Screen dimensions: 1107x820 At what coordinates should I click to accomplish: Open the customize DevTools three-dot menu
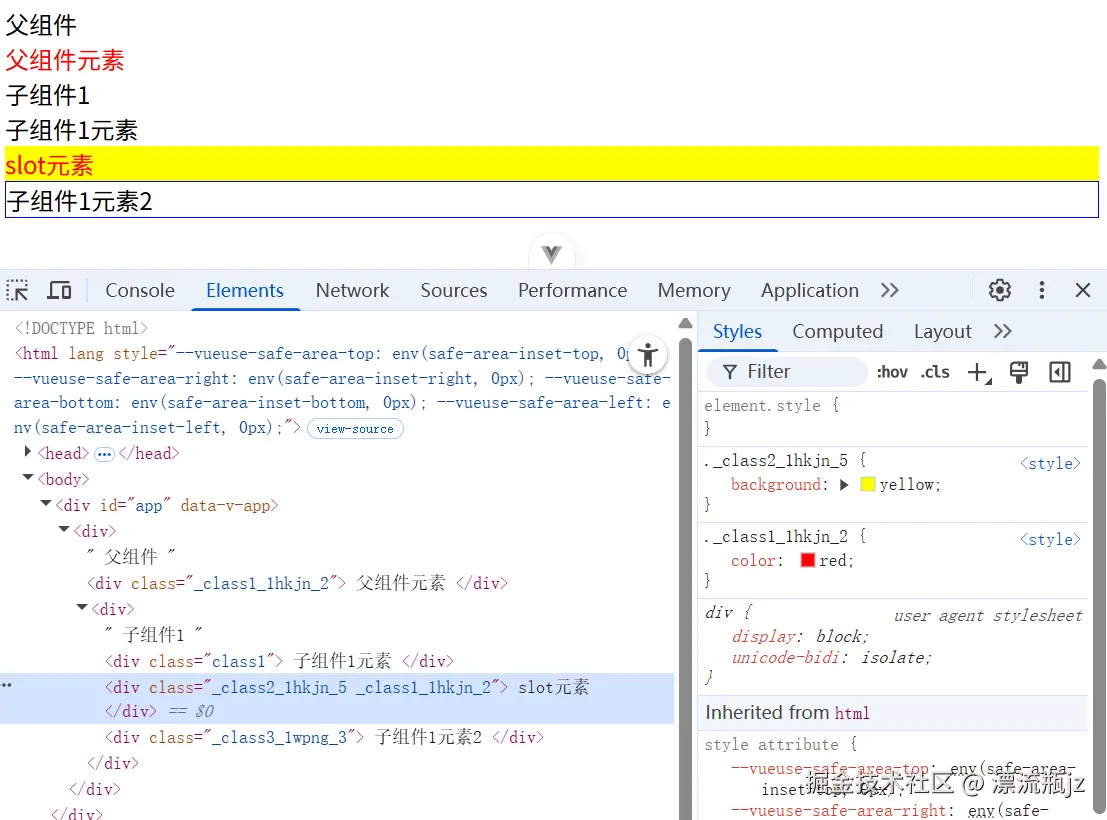pos(1042,289)
